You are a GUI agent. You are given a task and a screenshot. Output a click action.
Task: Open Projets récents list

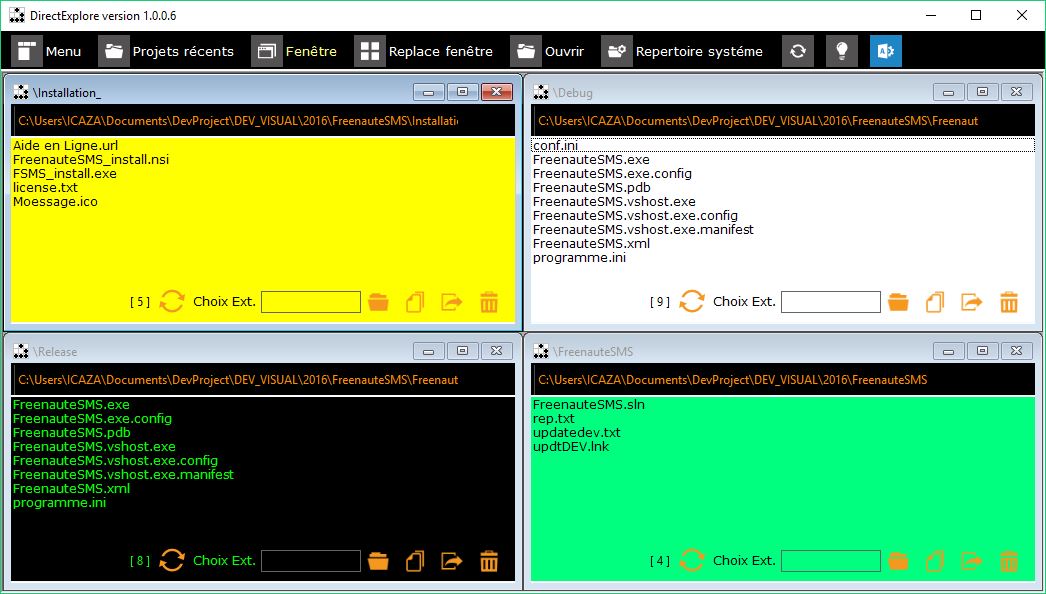pos(166,51)
